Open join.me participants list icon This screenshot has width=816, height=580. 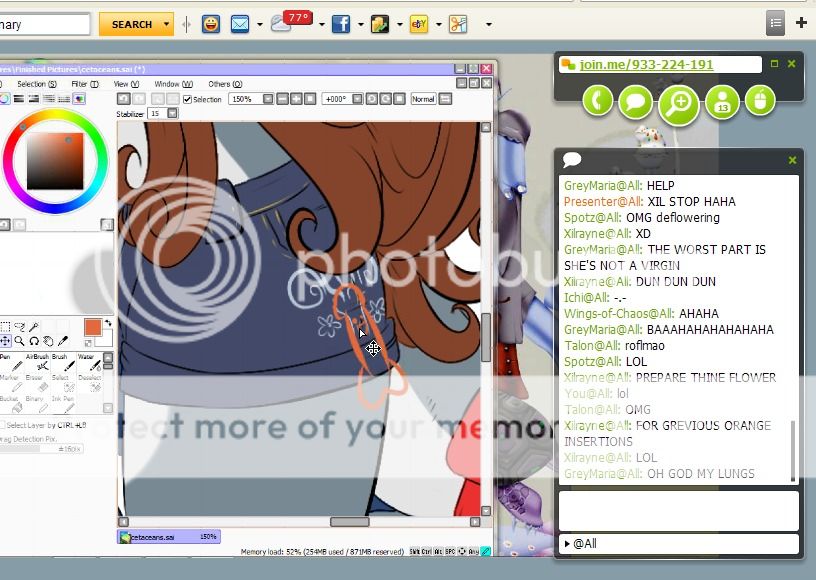click(722, 101)
